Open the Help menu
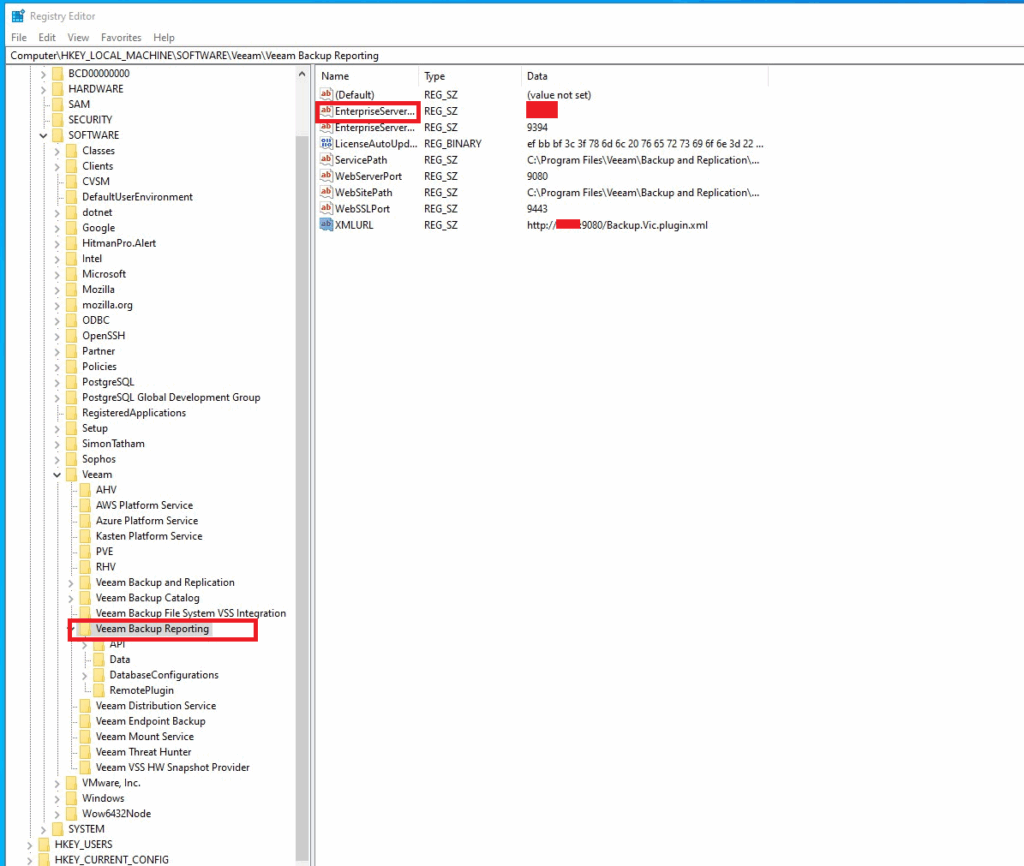 tap(164, 37)
